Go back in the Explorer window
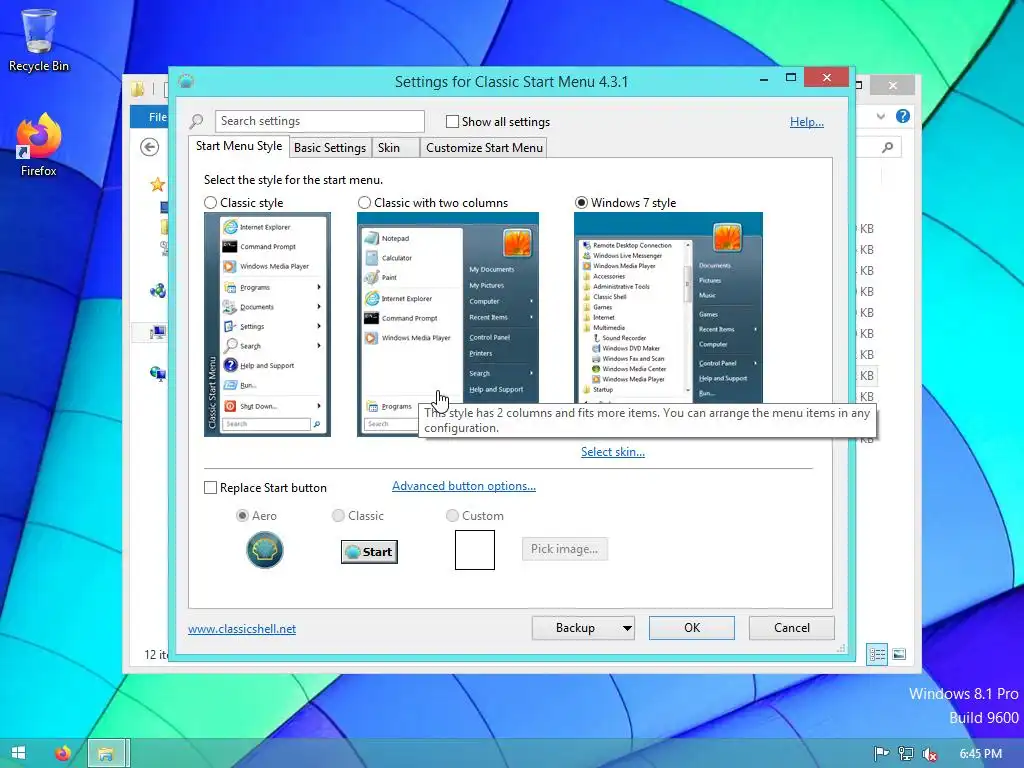 click(x=150, y=147)
